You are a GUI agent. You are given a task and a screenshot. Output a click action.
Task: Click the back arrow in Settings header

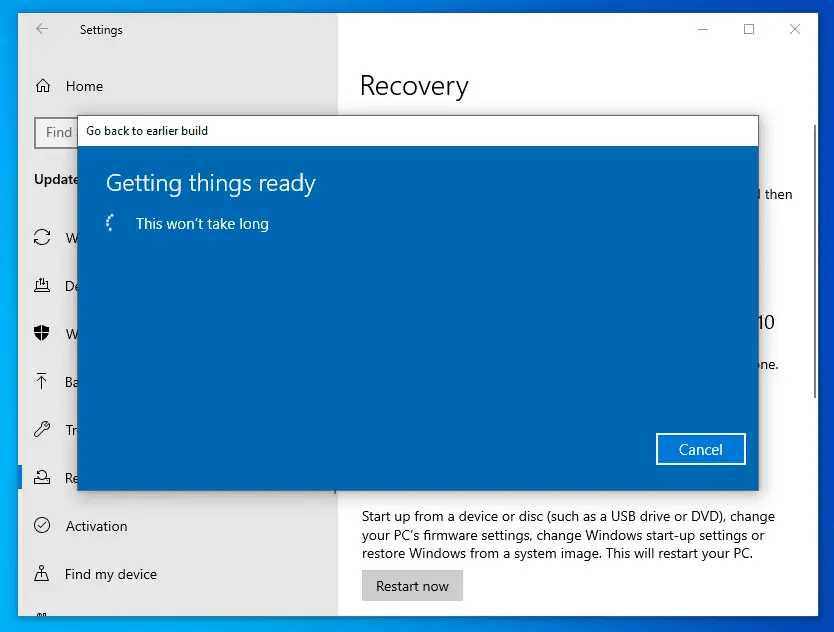pos(42,29)
